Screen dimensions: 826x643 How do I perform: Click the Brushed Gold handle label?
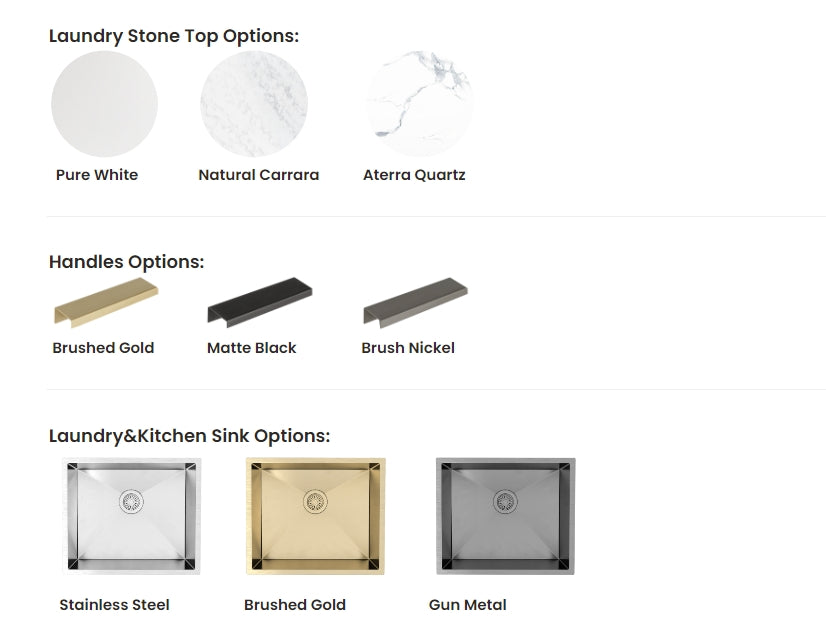103,348
